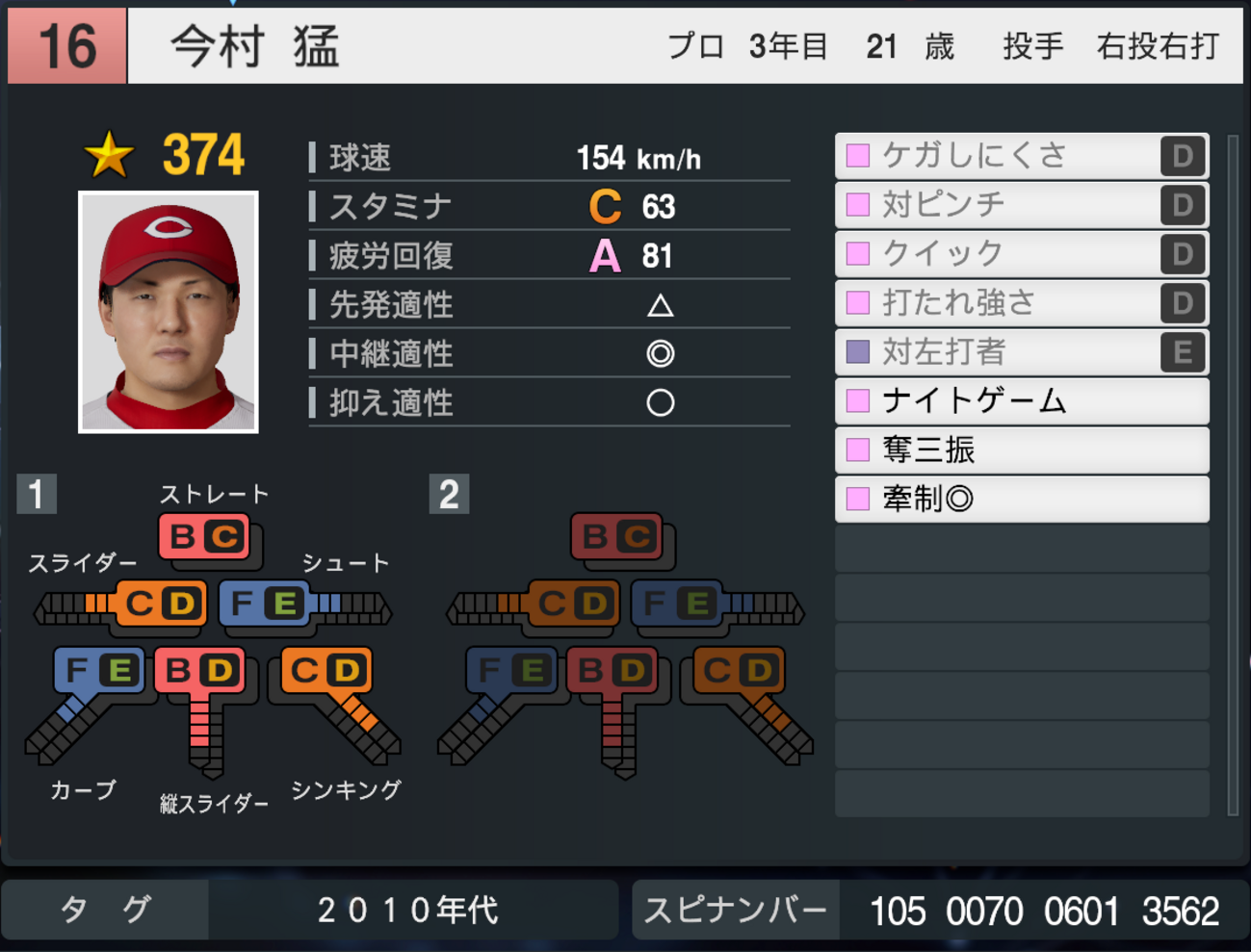Open the 対ピンチ ability row

pos(1022,204)
